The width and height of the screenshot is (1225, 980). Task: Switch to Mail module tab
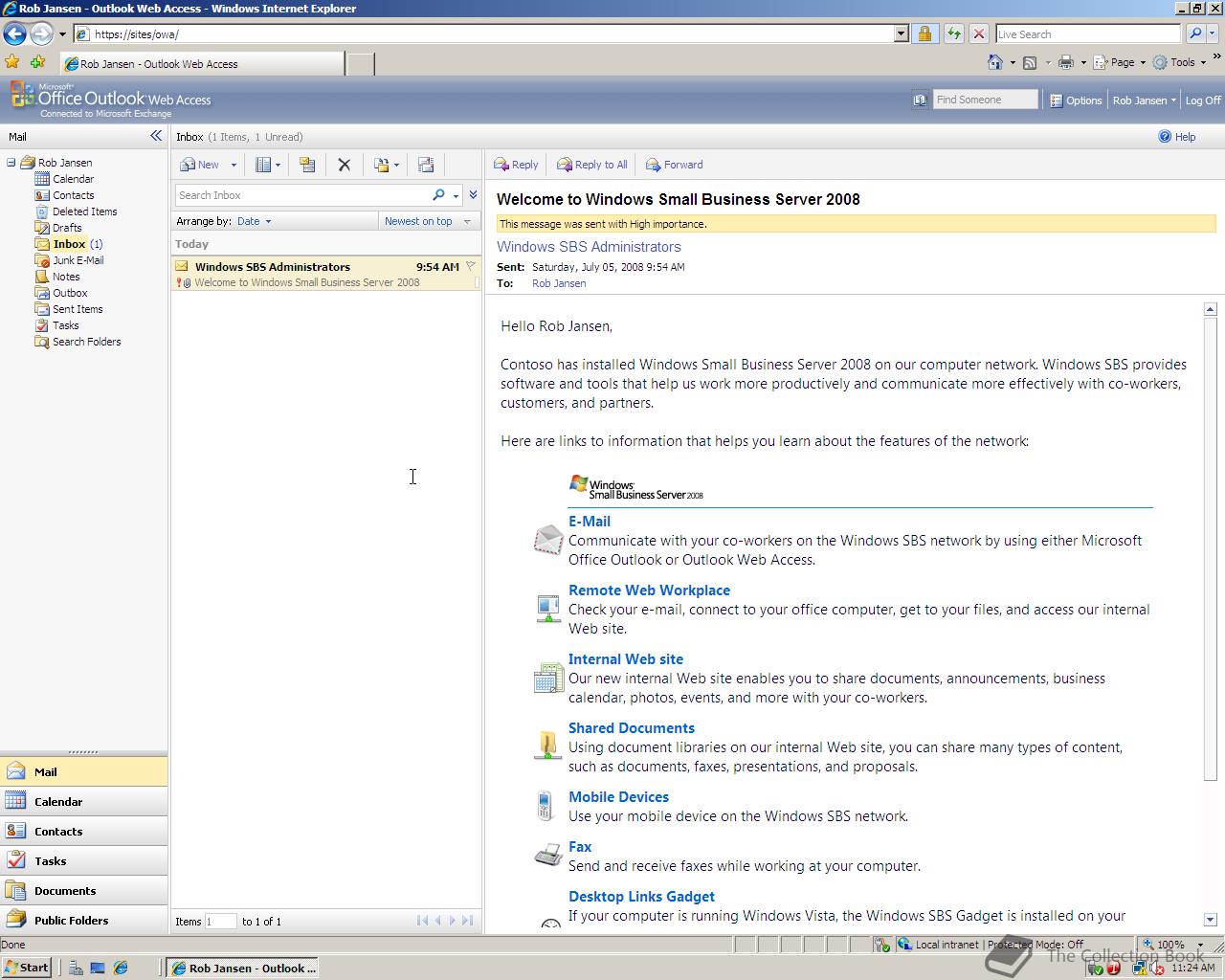point(83,771)
